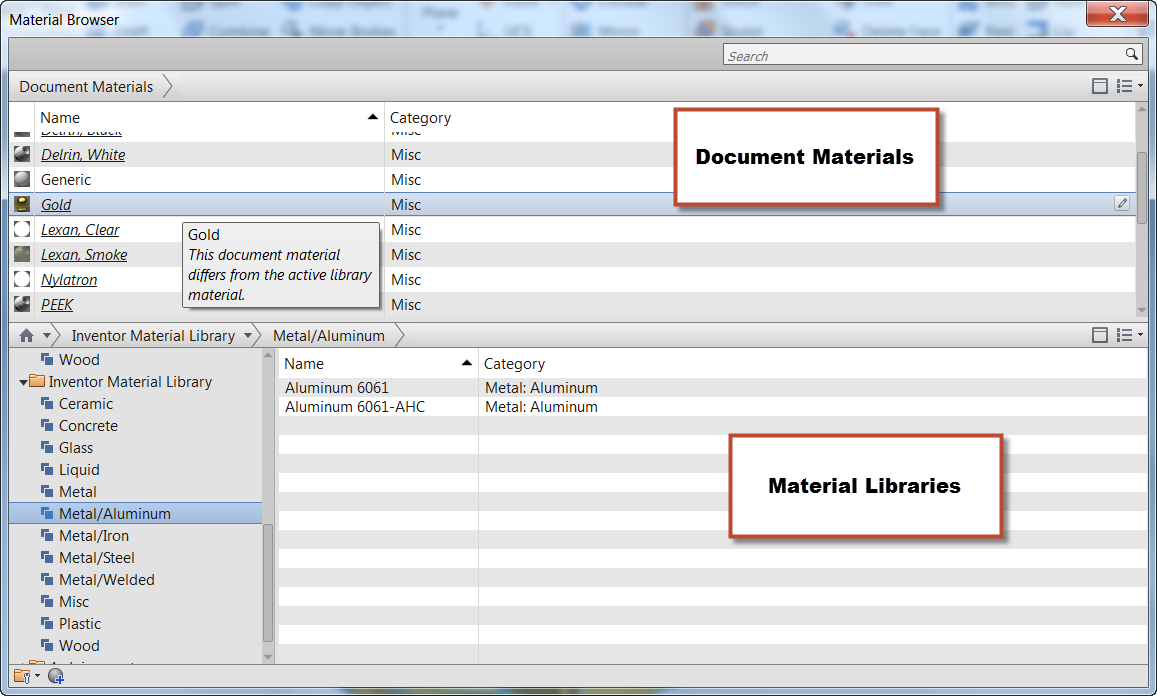Screen dimensions: 1157x696
Task: Edit the Gold material using its pencil icon
Action: (1122, 203)
